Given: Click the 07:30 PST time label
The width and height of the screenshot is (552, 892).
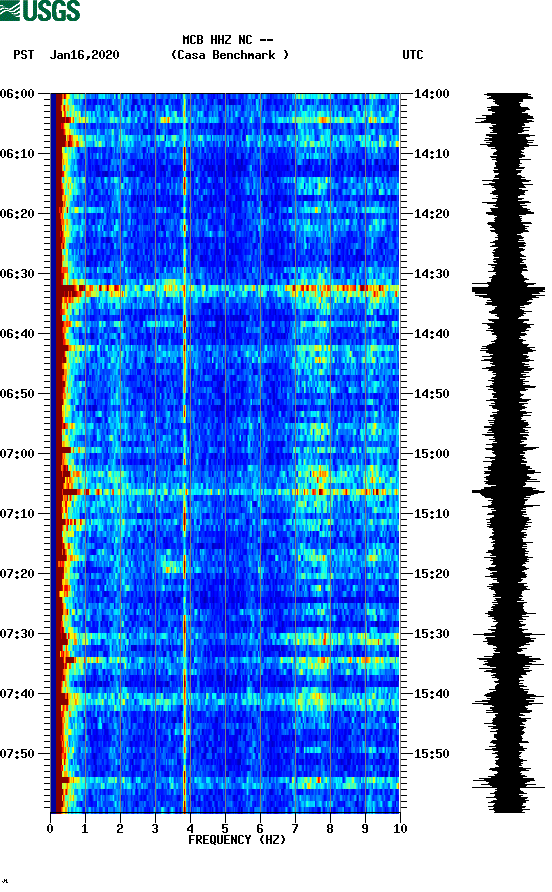Looking at the screenshot, I should [x=17, y=634].
